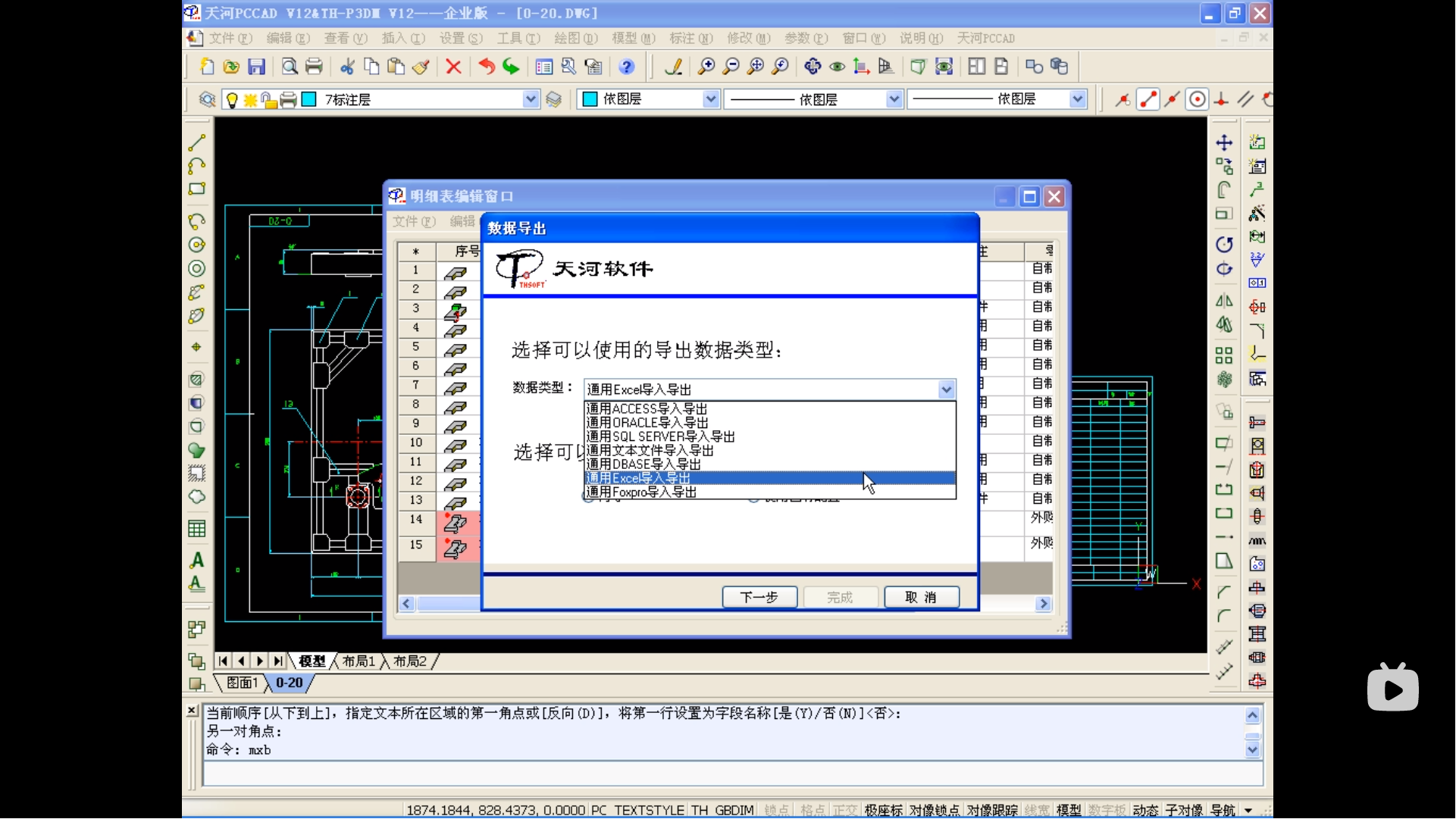Toggle 导航 in status bar
The width and height of the screenshot is (1456, 819).
(x=1223, y=810)
